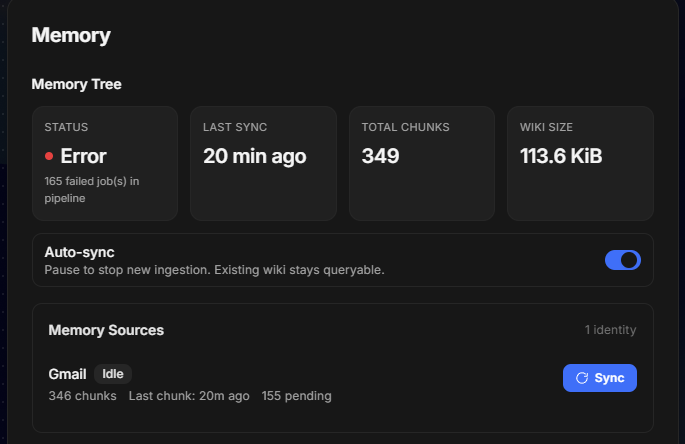Open the Status Error card

pos(105,163)
